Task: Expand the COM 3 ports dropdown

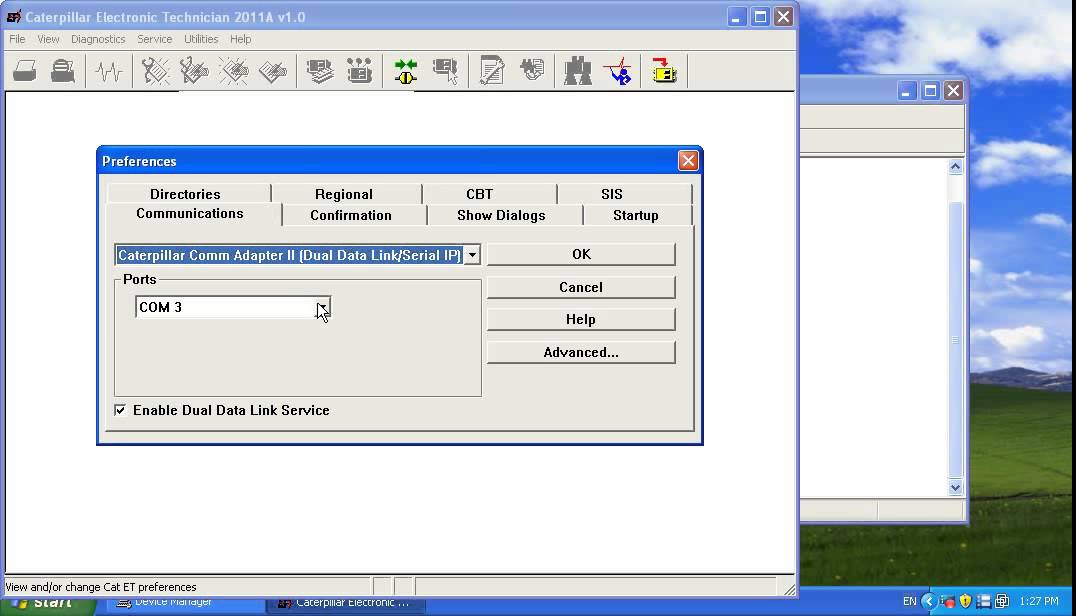Action: click(x=323, y=307)
